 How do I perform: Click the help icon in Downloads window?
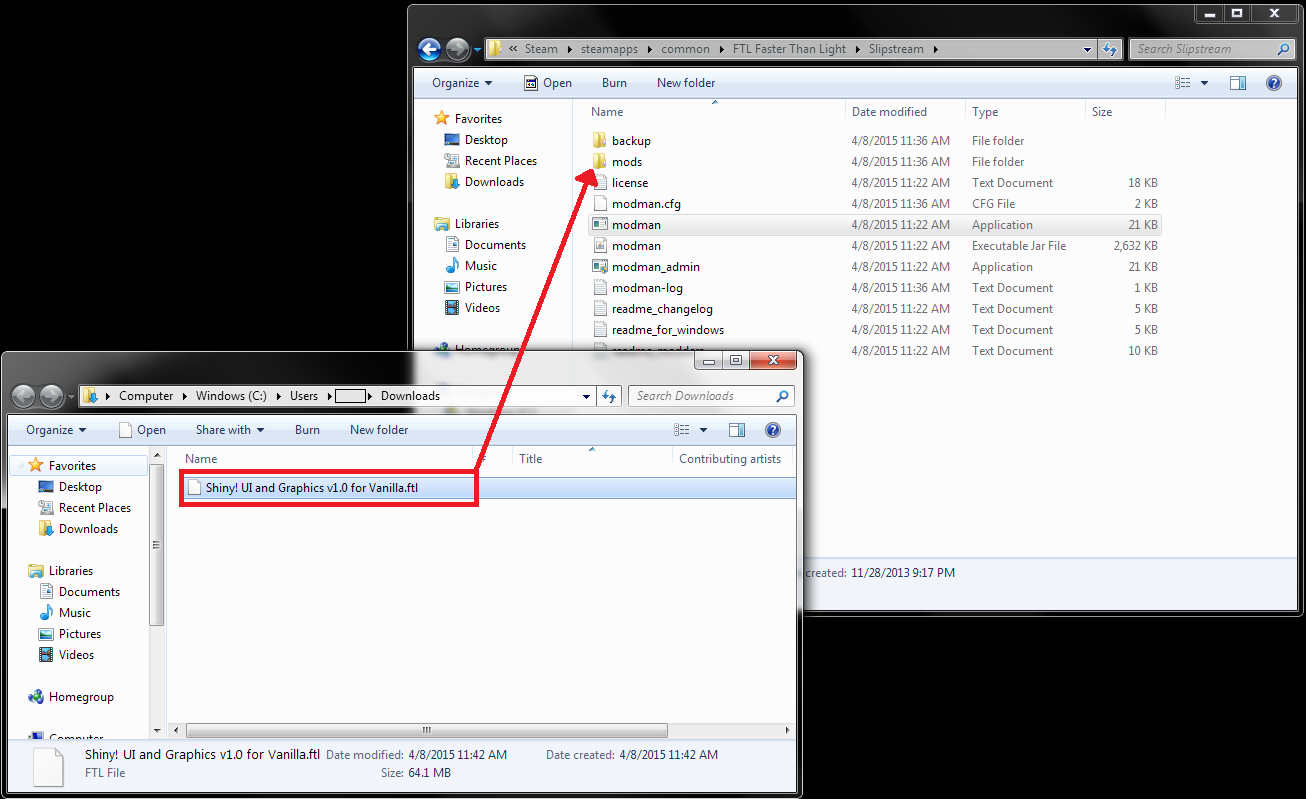[x=772, y=430]
